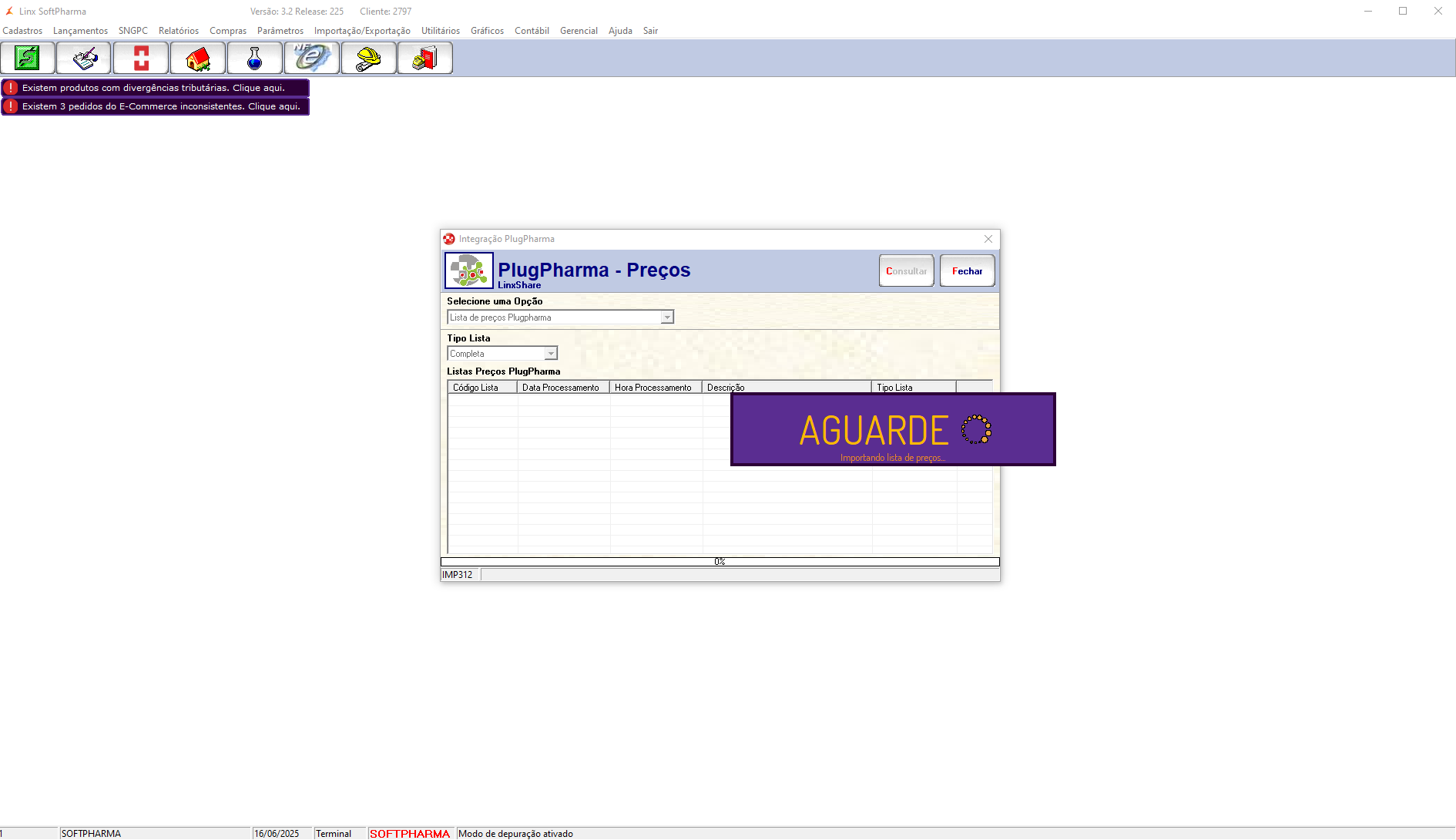Screen dimensions: 1456x840
Task: Click the Fechar button
Action: tap(968, 270)
